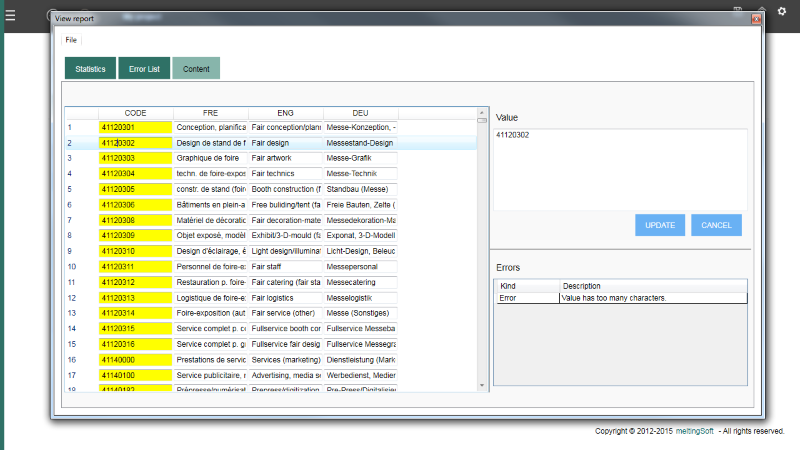Select the CODE column header
This screenshot has width=800, height=450.
135,113
